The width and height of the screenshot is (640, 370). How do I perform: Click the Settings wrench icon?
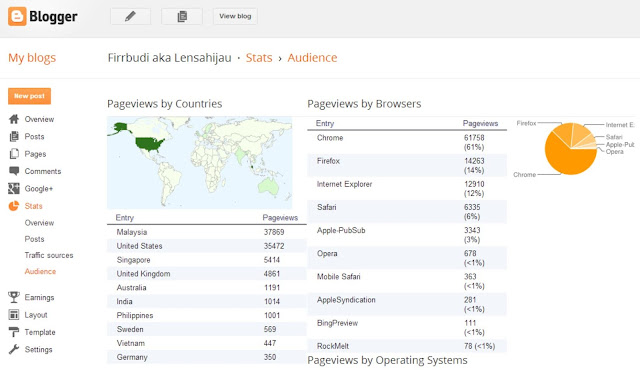tap(14, 349)
